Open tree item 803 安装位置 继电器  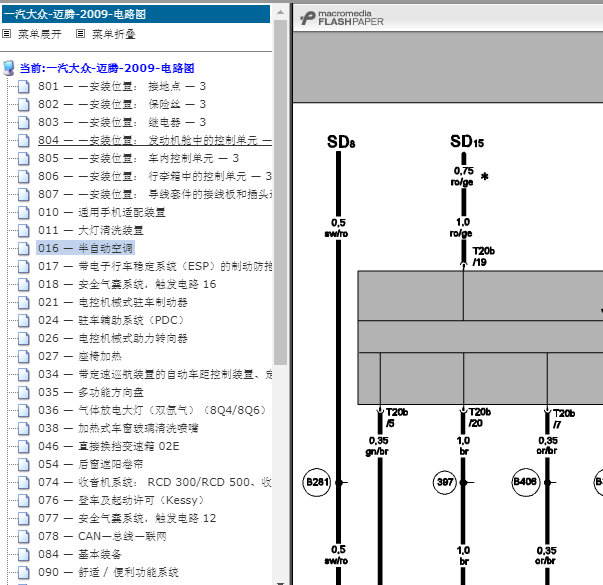[x=122, y=122]
